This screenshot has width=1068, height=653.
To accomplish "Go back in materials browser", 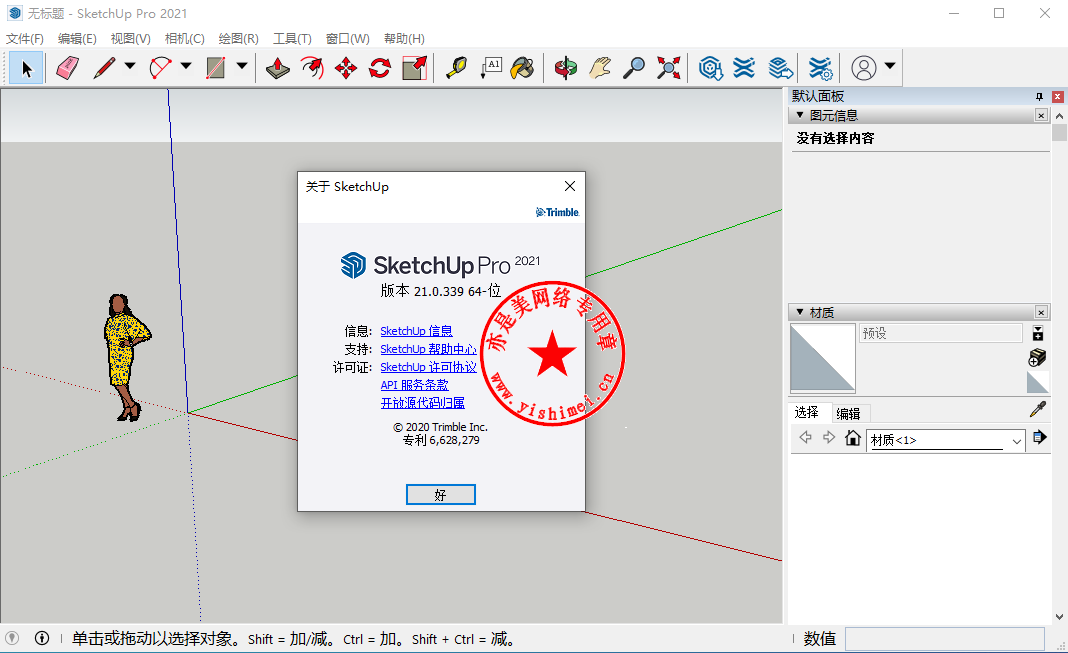I will pos(805,438).
